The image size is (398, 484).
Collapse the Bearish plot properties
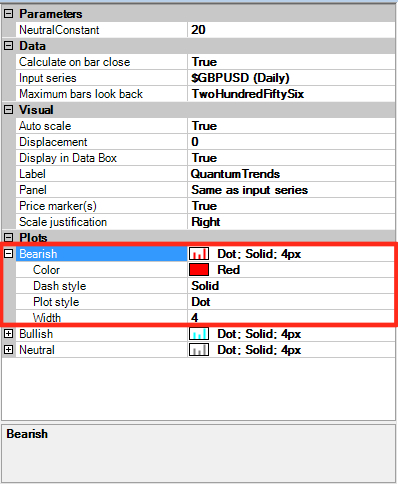point(8,254)
